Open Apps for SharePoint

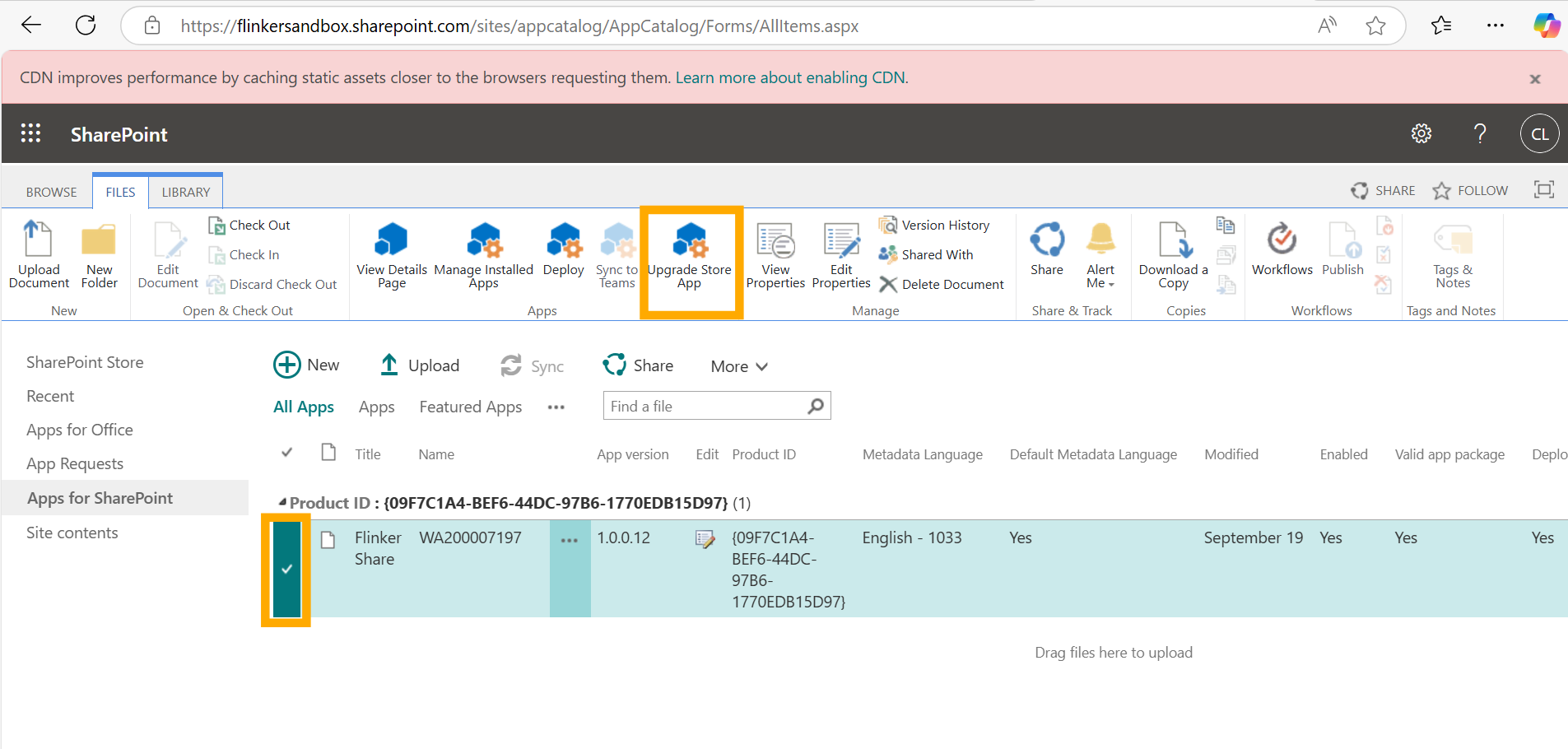pos(100,498)
